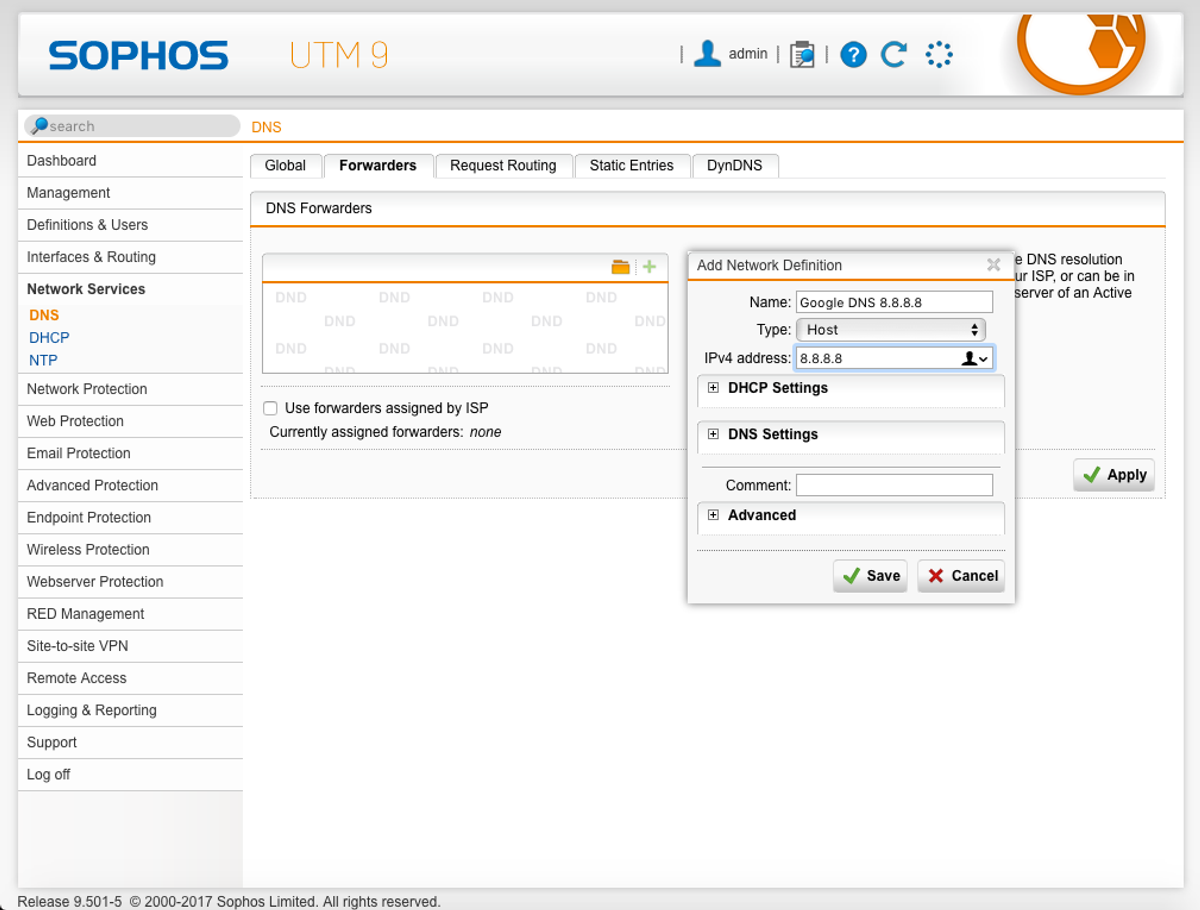
Task: Click the Sophos logo
Action: coord(138,55)
